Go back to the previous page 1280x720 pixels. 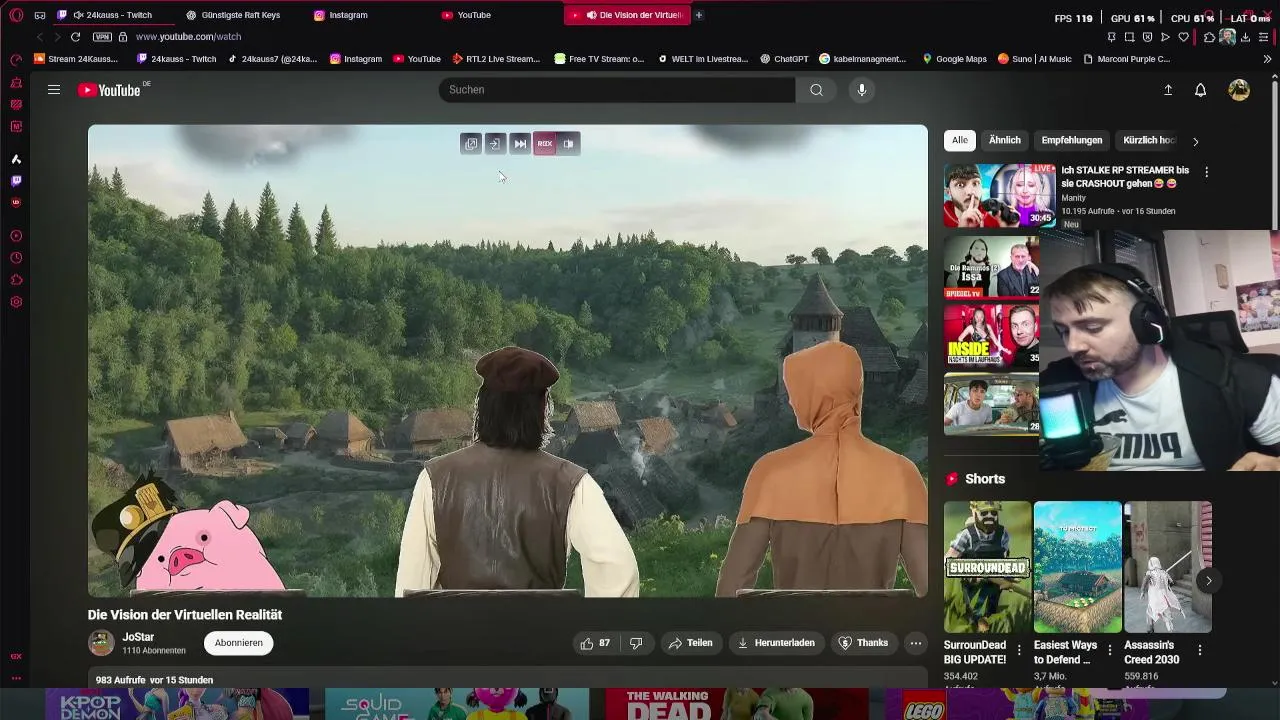click(x=40, y=37)
